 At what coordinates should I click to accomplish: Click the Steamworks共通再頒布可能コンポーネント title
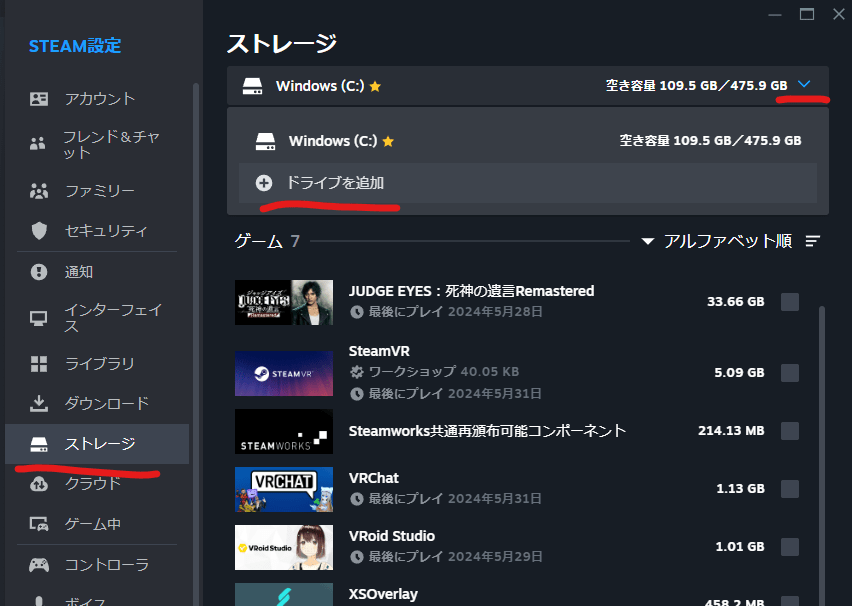(487, 431)
